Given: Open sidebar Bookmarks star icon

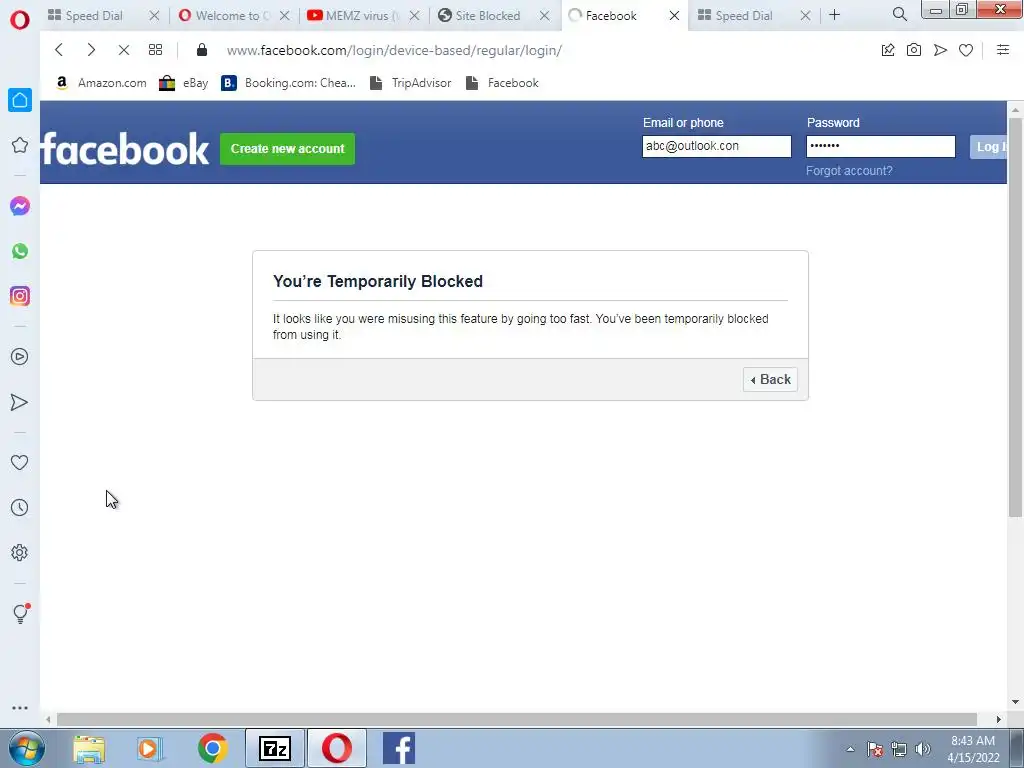Looking at the screenshot, I should click(x=20, y=145).
